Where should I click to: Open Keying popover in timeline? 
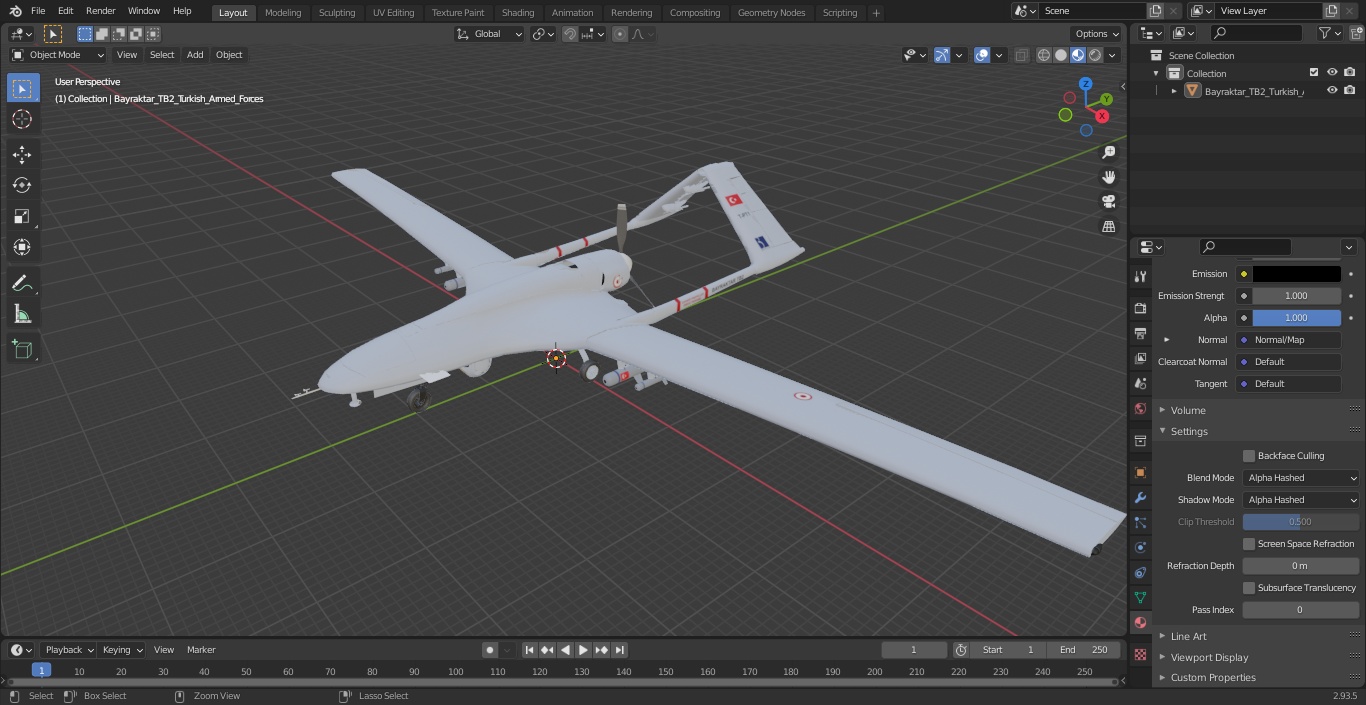[122, 650]
